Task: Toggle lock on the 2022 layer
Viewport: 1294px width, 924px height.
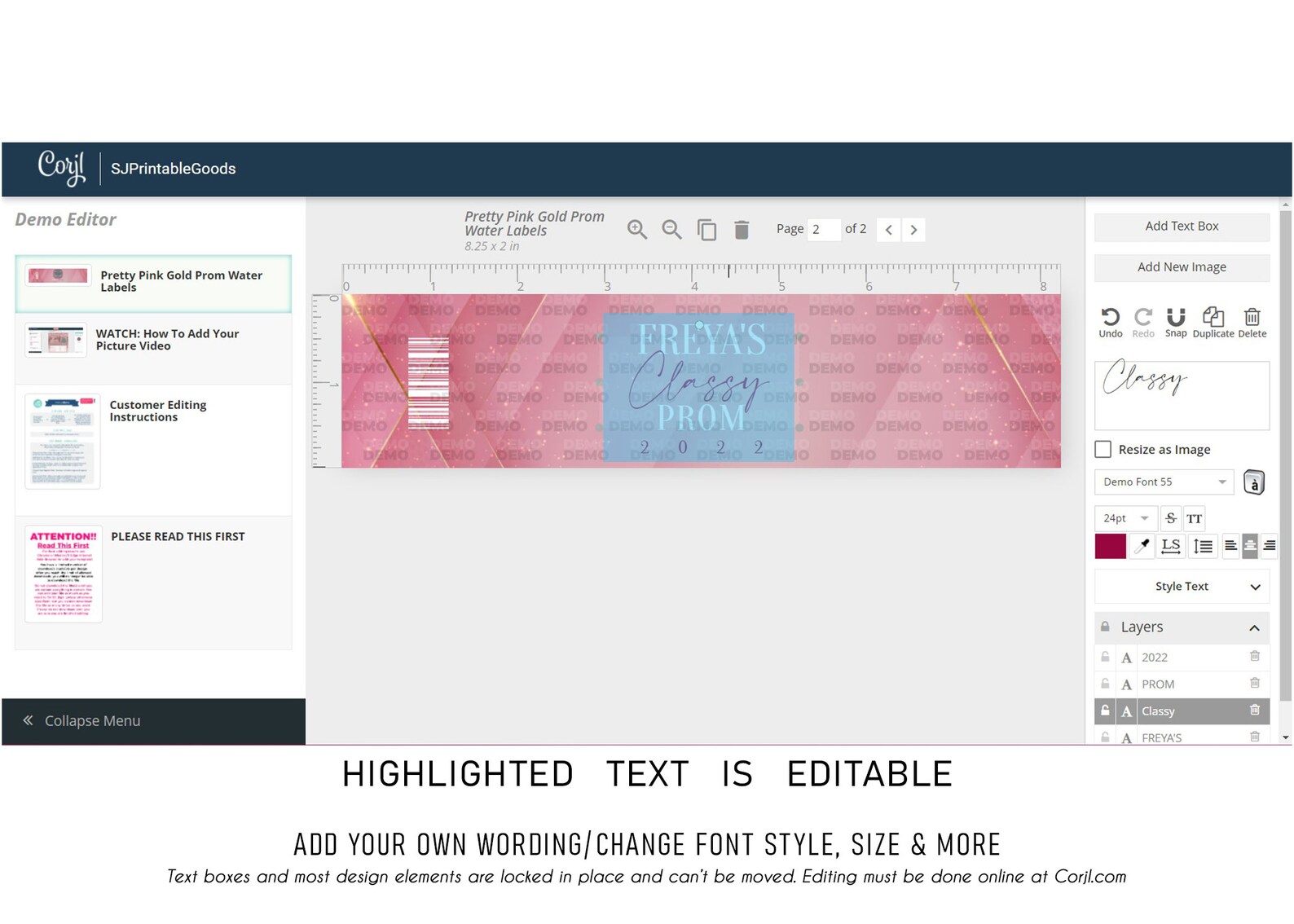Action: (x=1105, y=657)
